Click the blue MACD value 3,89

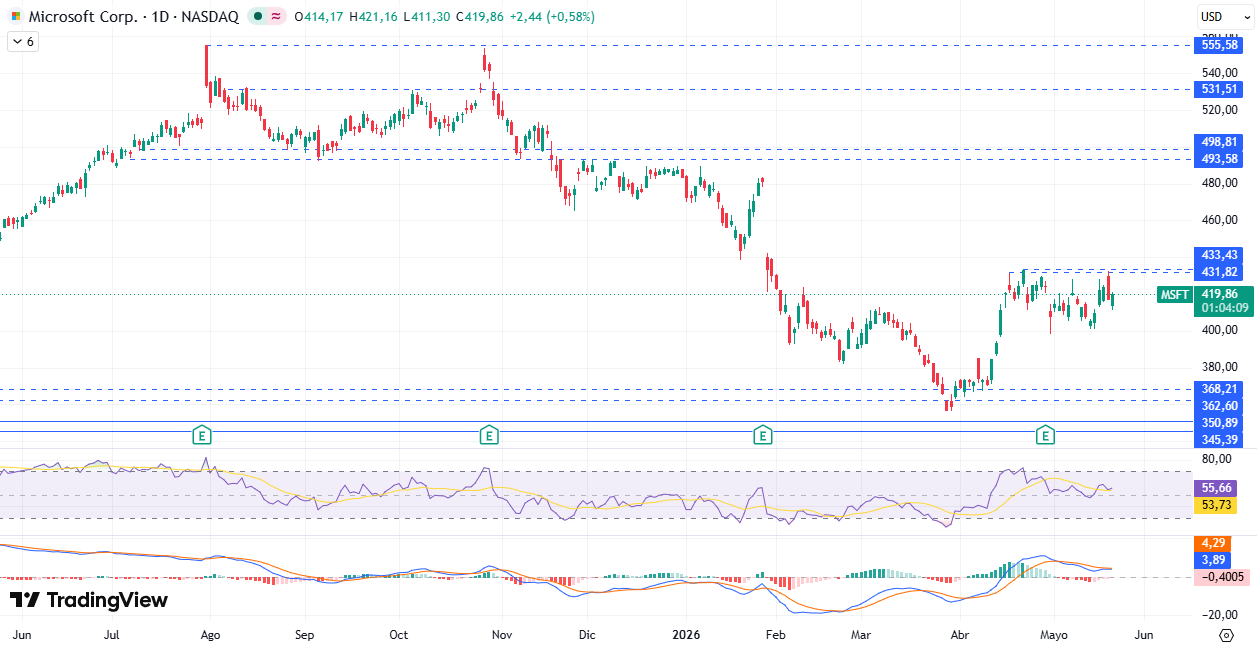(x=1212, y=560)
